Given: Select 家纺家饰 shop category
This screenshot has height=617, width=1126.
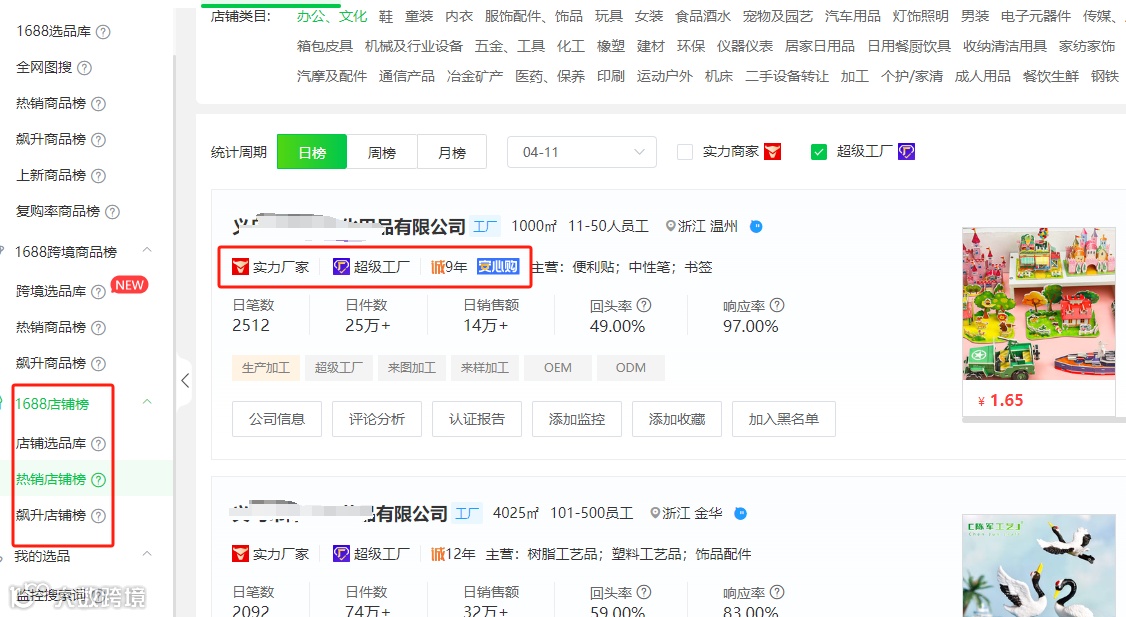Looking at the screenshot, I should pyautogui.click(x=1087, y=47).
